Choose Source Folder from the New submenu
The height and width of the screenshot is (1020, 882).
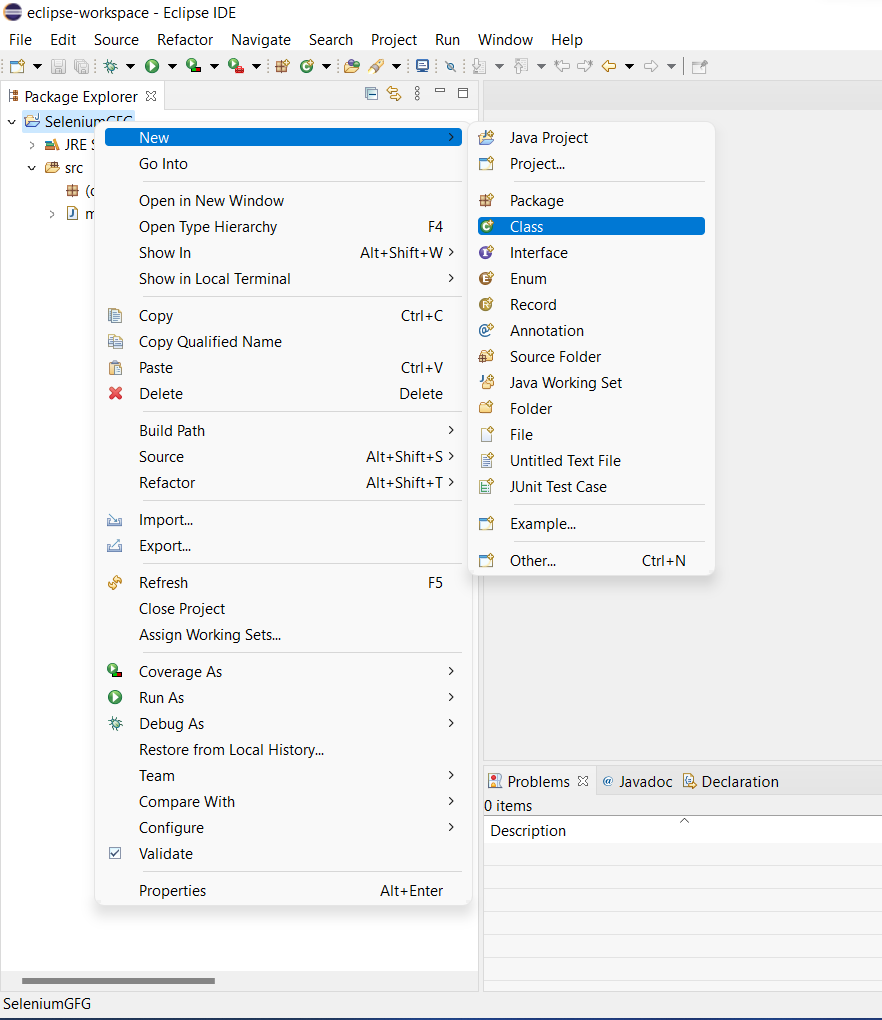coord(591,356)
